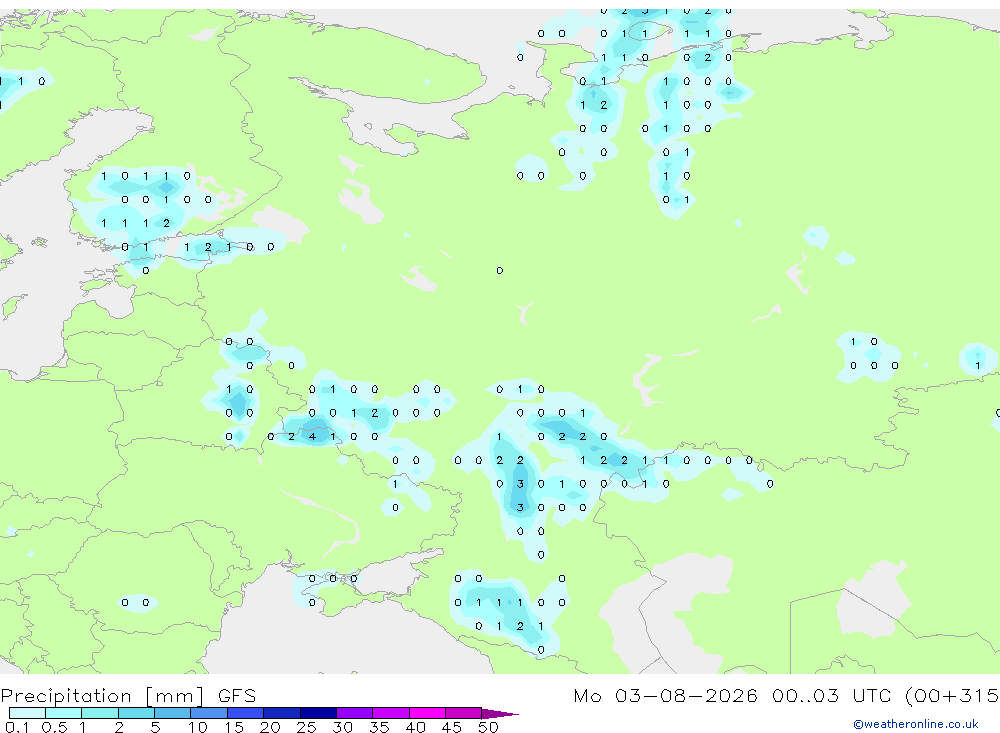Viewport: 1000px width, 733px height.
Task: Click the 35–40 mm violet legend swatch
Action: pos(391,713)
